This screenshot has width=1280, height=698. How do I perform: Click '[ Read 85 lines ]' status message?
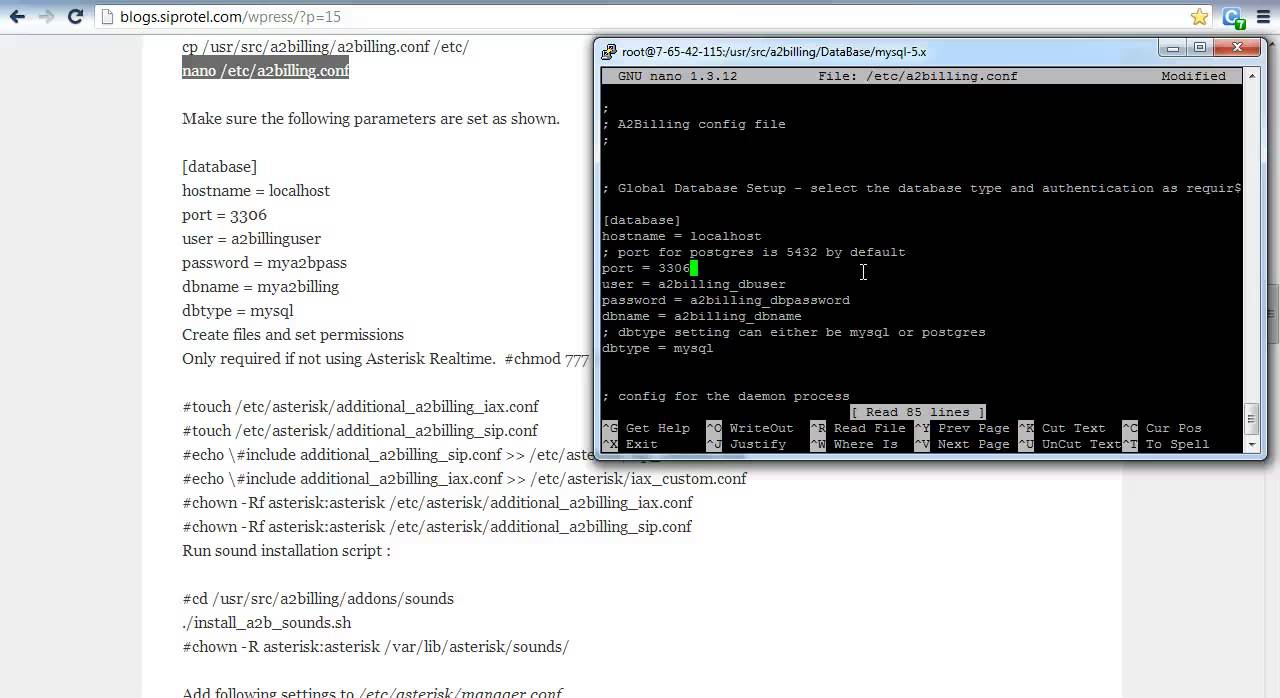(918, 412)
